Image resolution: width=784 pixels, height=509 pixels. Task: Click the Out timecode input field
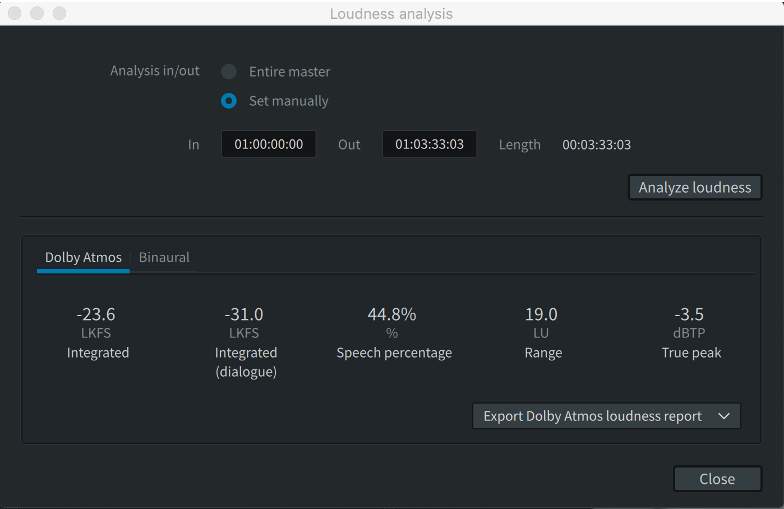click(x=429, y=144)
